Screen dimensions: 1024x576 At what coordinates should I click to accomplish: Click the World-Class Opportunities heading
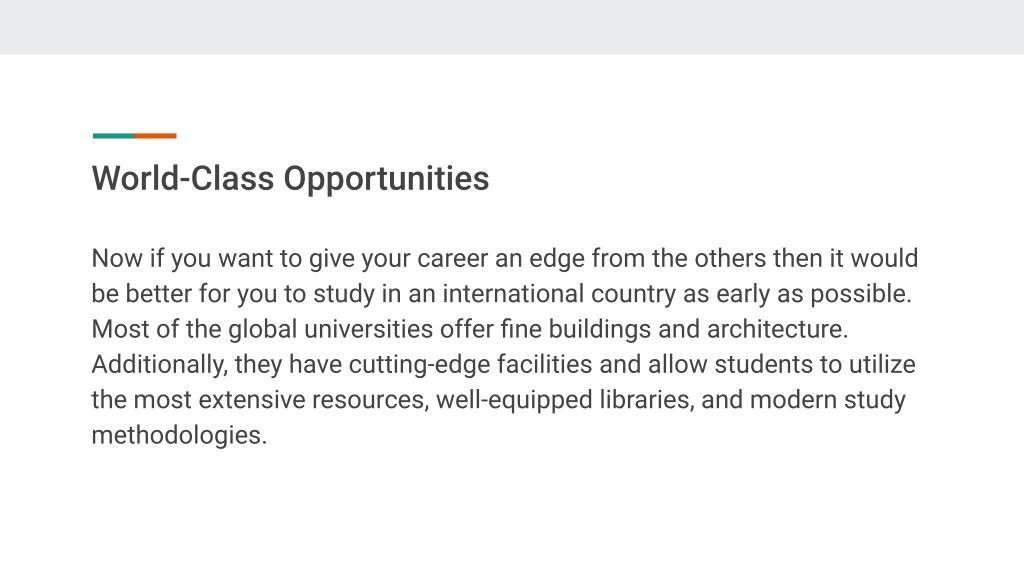pos(290,179)
